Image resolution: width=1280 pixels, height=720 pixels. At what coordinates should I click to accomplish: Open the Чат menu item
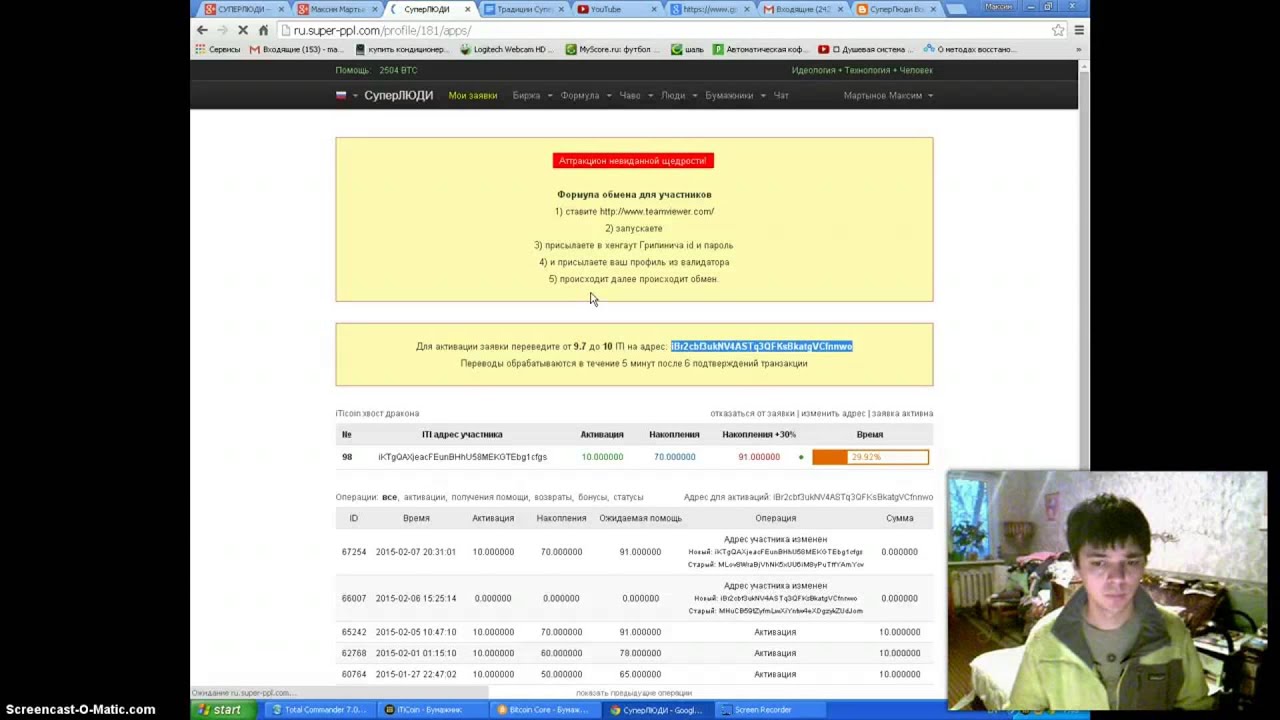click(x=781, y=96)
